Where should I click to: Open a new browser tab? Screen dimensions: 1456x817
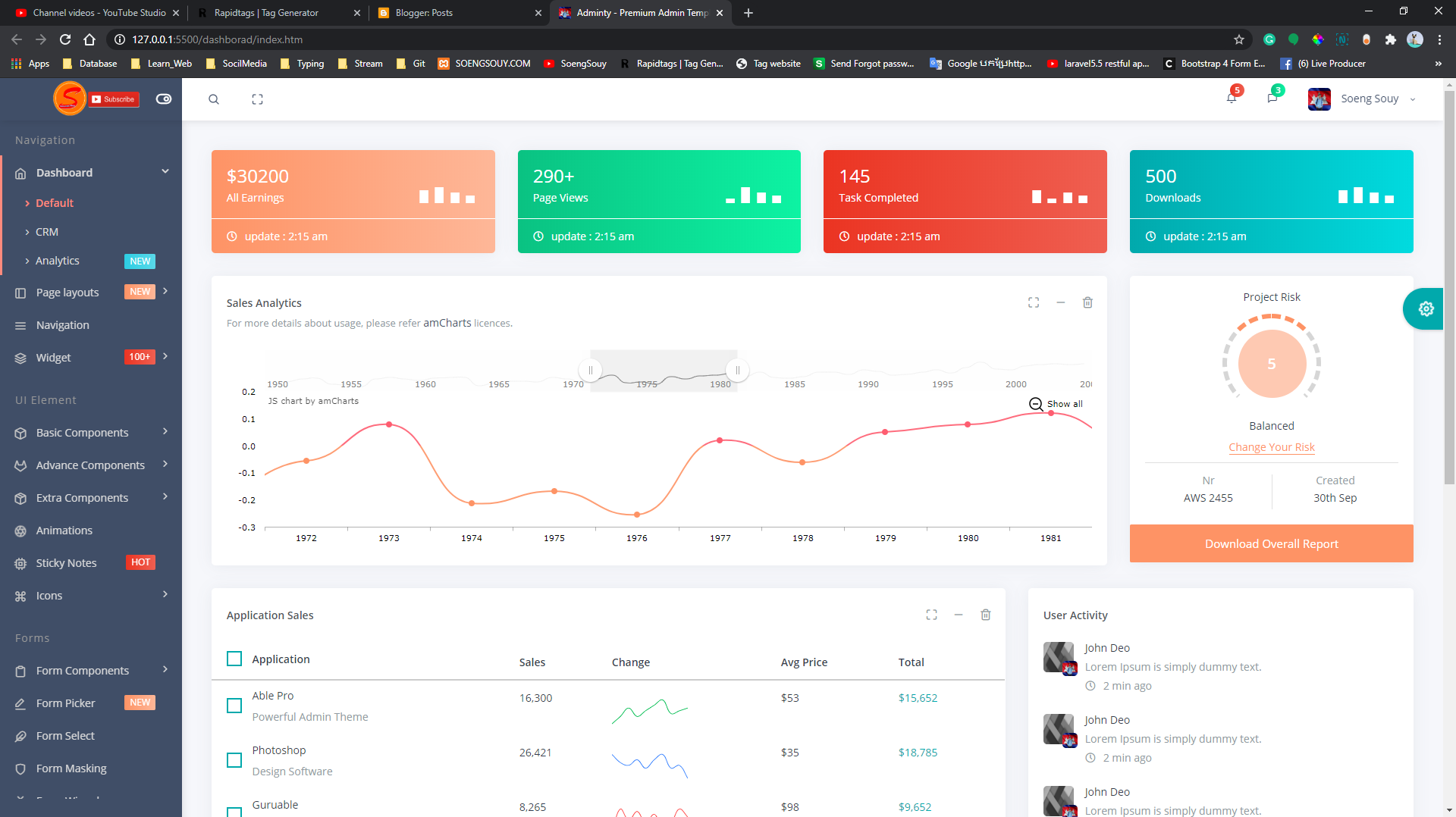click(x=748, y=13)
